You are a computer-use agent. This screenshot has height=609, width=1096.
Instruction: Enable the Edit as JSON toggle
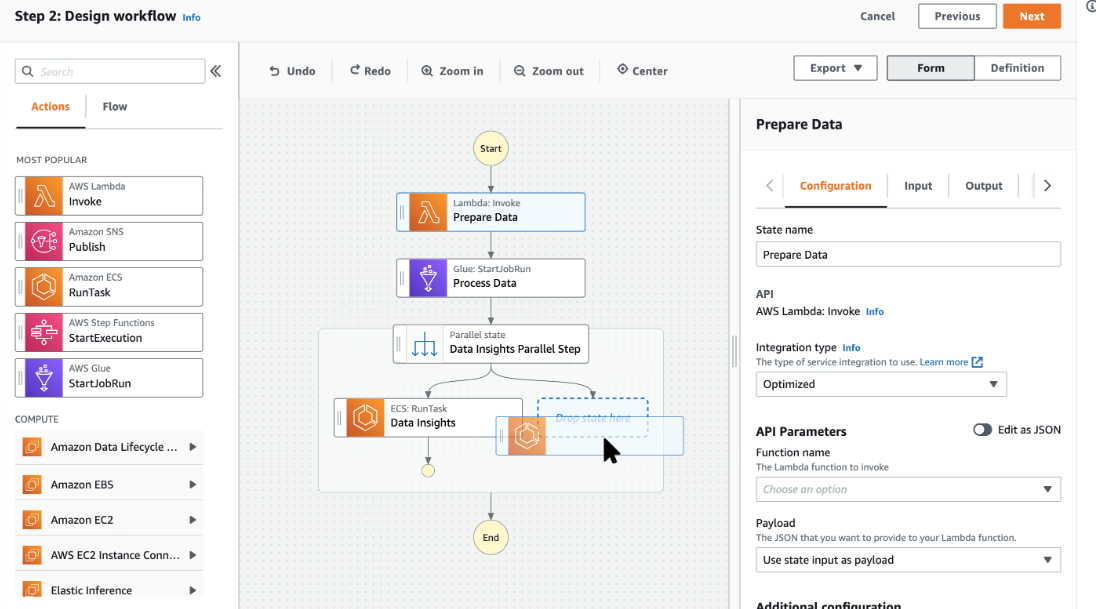tap(982, 430)
